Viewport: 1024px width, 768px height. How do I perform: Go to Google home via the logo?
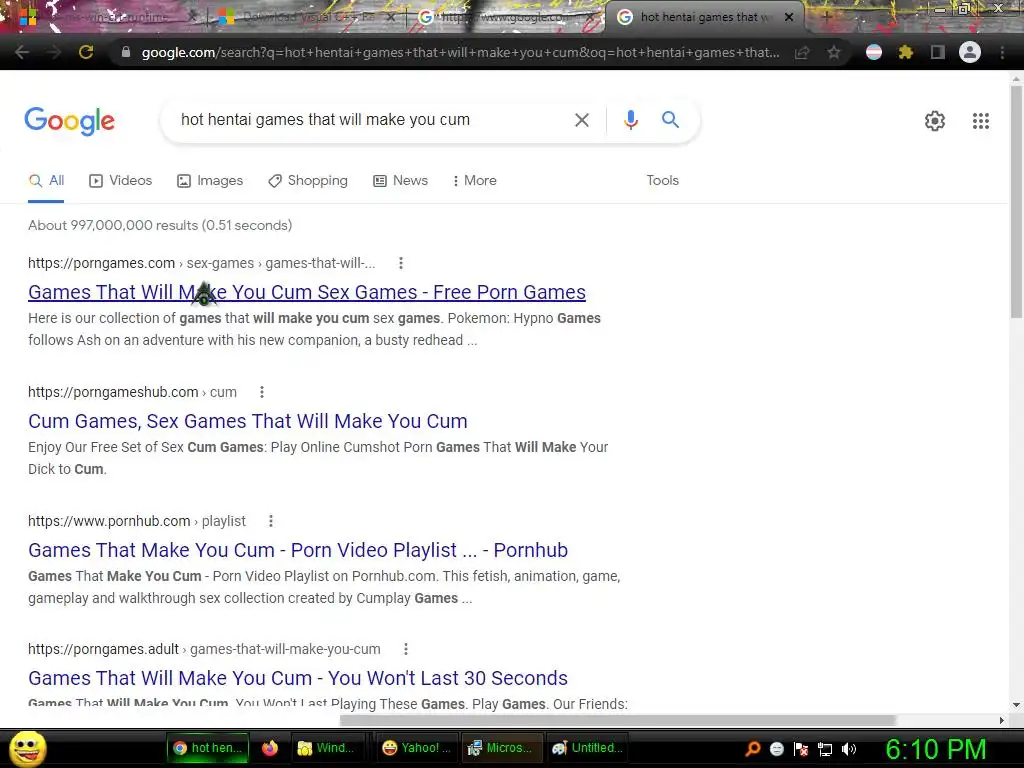coord(70,121)
